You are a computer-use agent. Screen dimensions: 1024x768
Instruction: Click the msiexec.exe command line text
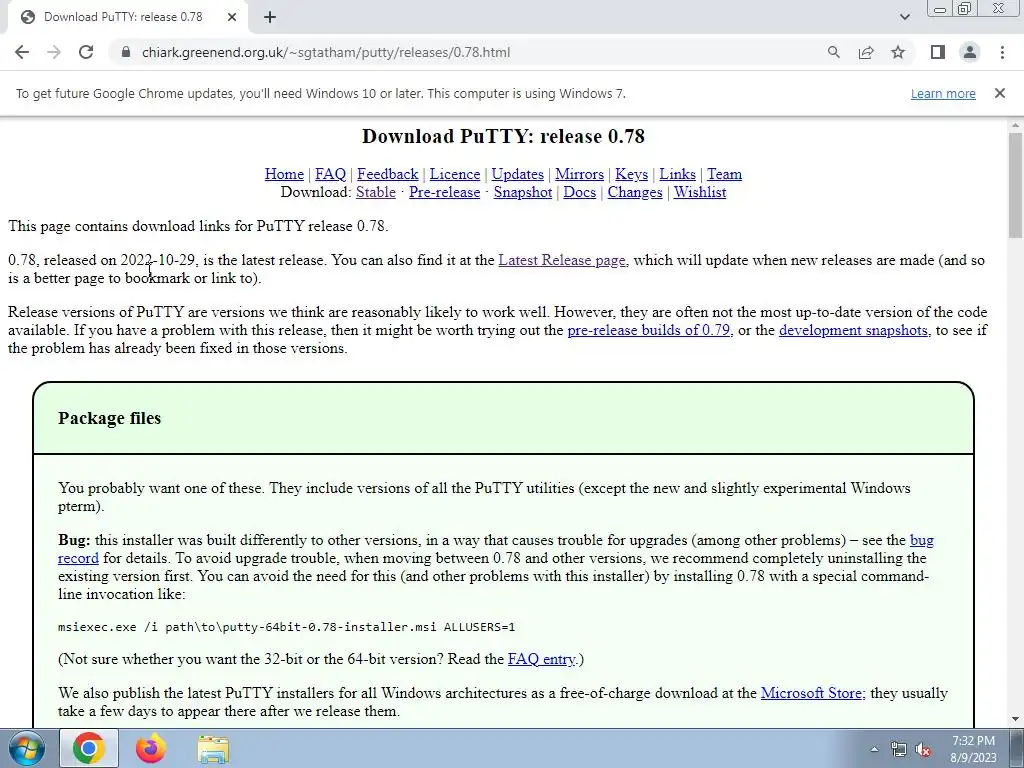tap(287, 627)
